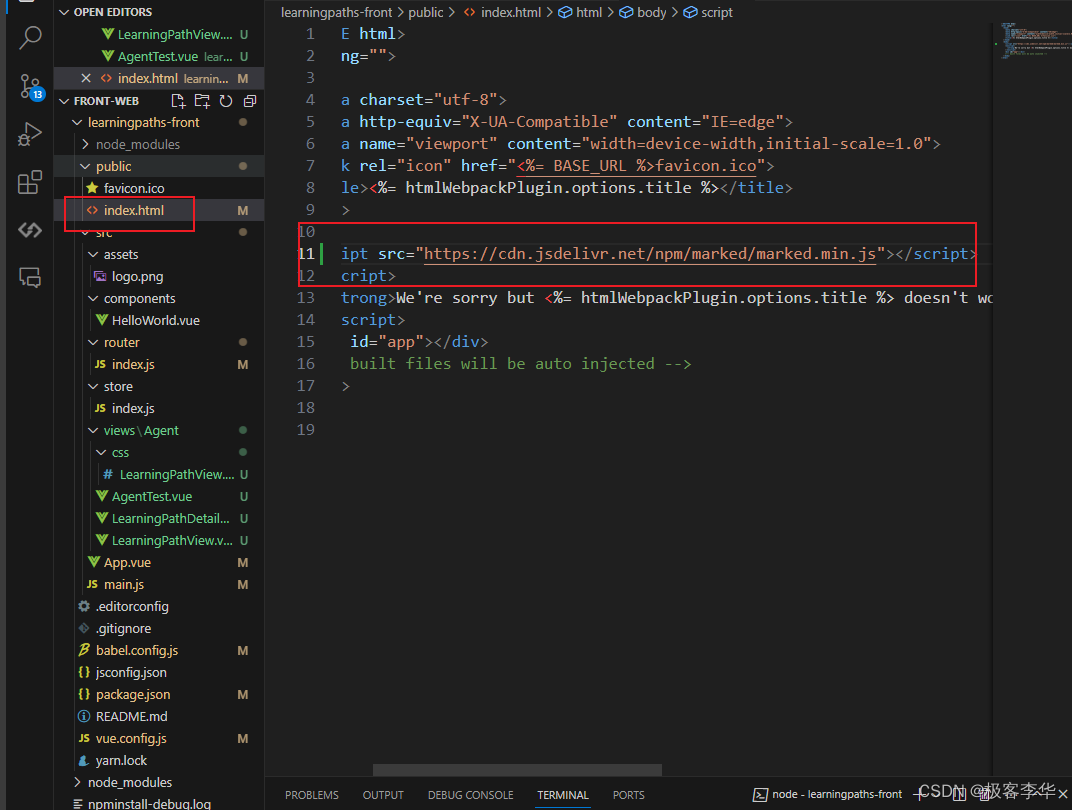Collapse all folders in FRONT-WEB explorer

[250, 101]
